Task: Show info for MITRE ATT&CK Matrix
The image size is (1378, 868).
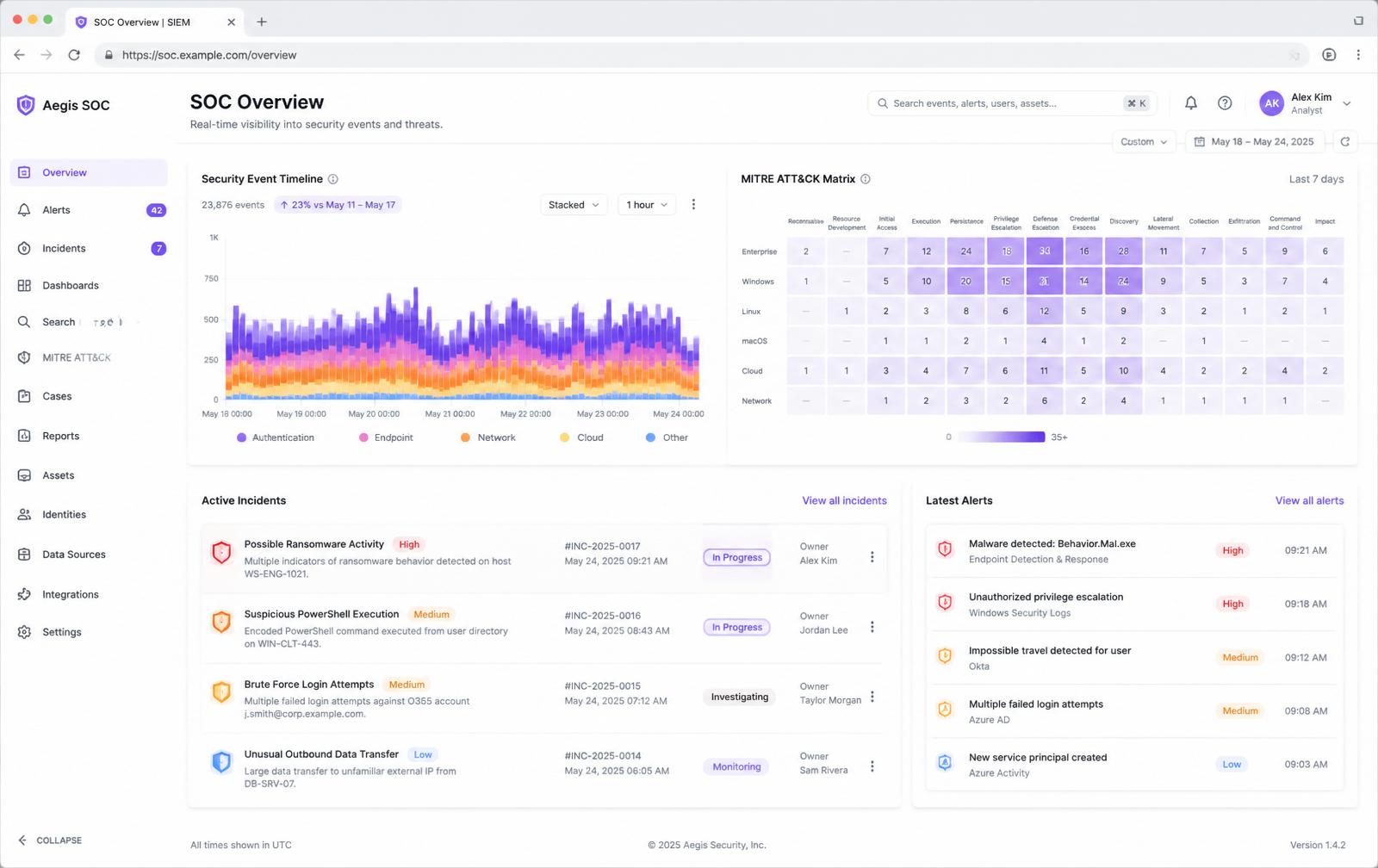Action: pyautogui.click(x=866, y=179)
